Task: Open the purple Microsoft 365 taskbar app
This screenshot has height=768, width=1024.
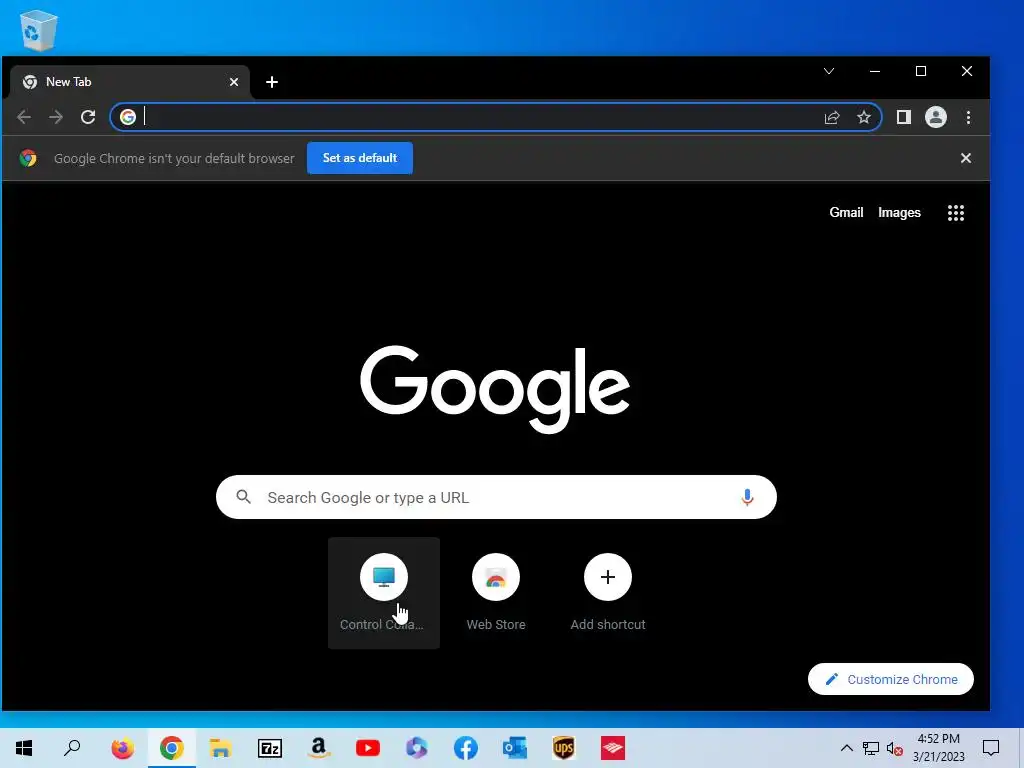Action: point(417,748)
